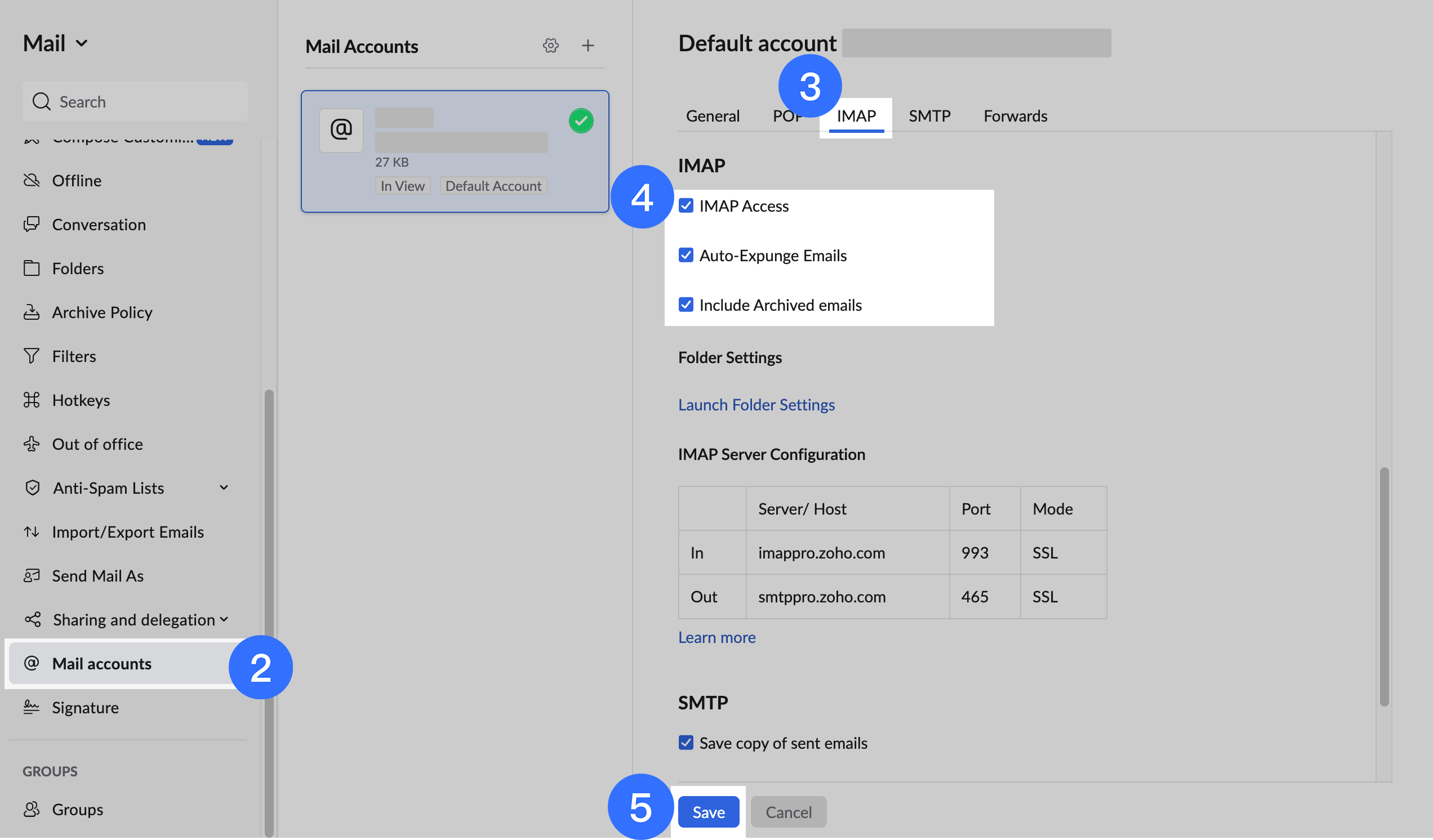Select the Conversation settings icon
Image resolution: width=1433 pixels, height=840 pixels.
click(33, 224)
